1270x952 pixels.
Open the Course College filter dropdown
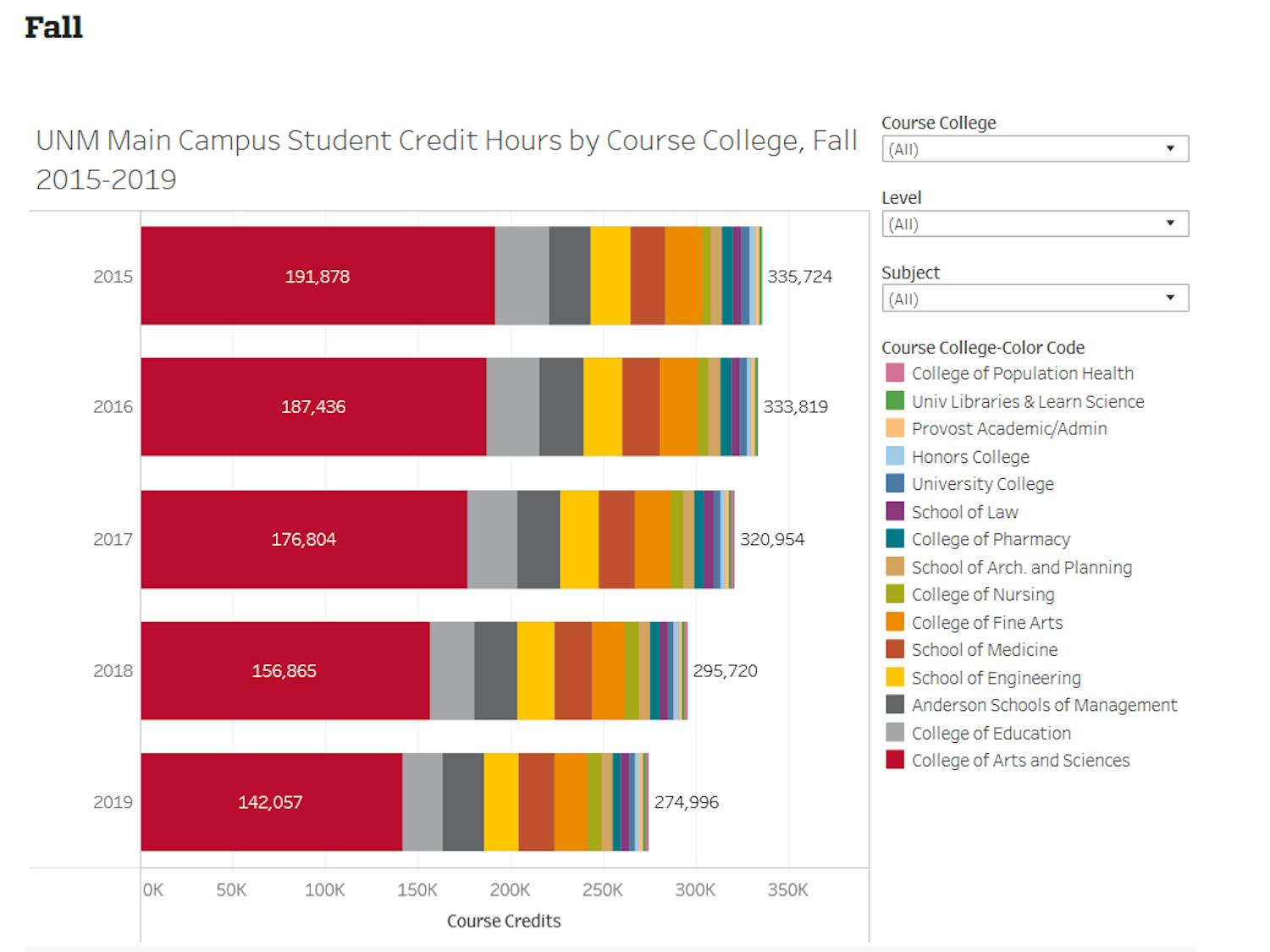click(x=1171, y=148)
